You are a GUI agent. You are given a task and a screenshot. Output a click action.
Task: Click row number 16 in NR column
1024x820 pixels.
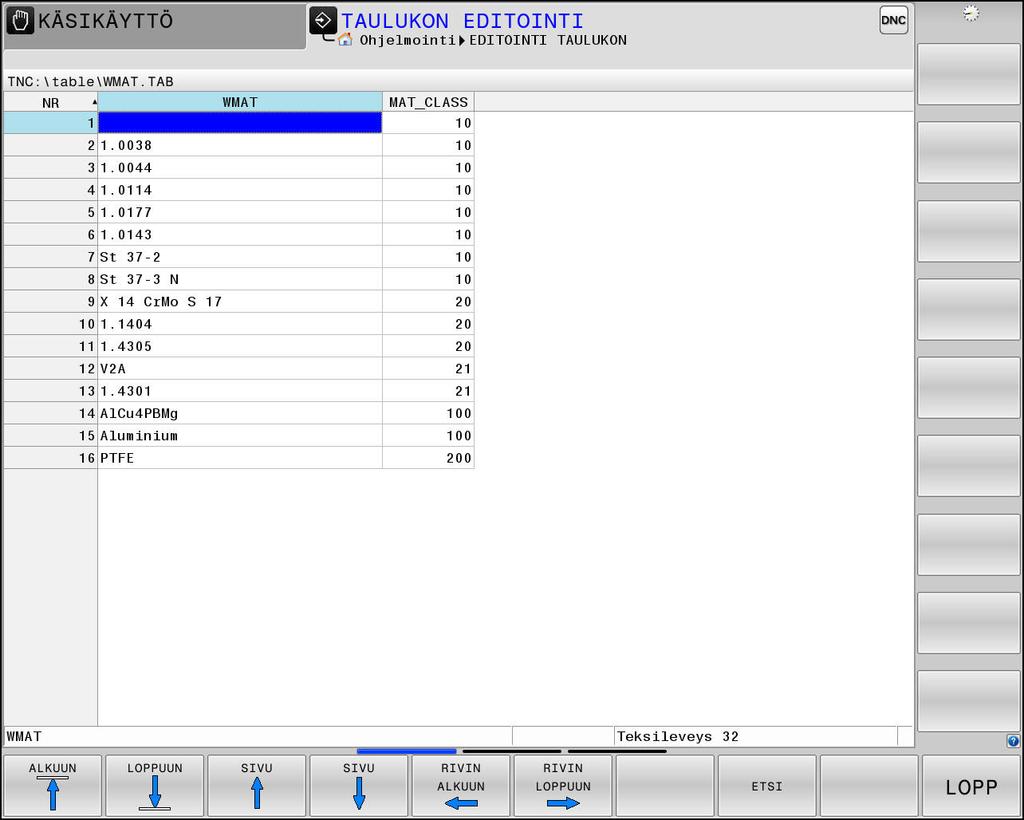coord(50,458)
